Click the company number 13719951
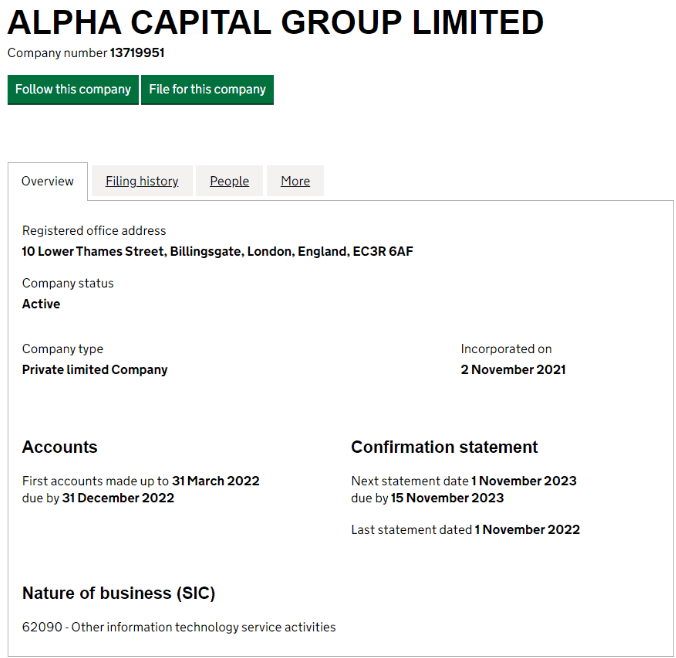The width and height of the screenshot is (676, 658). tap(137, 52)
